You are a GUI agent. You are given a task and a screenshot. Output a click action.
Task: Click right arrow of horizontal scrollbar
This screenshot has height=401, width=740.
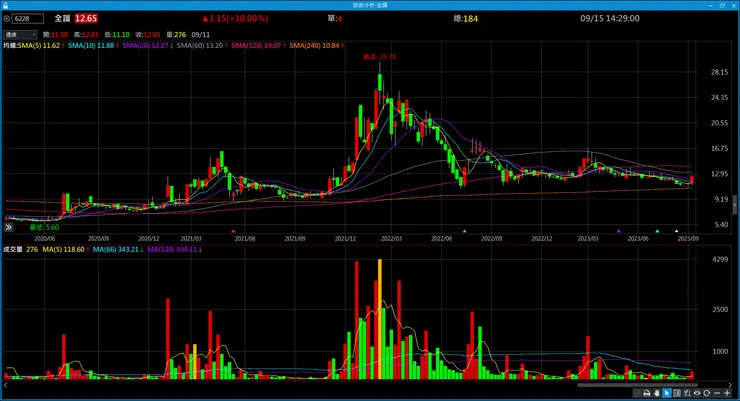(730, 385)
